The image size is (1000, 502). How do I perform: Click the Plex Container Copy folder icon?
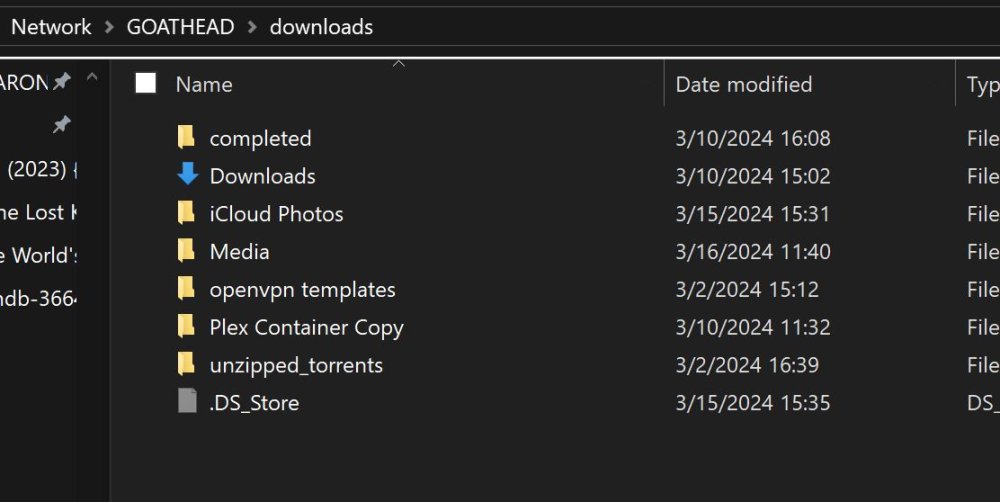pos(186,327)
